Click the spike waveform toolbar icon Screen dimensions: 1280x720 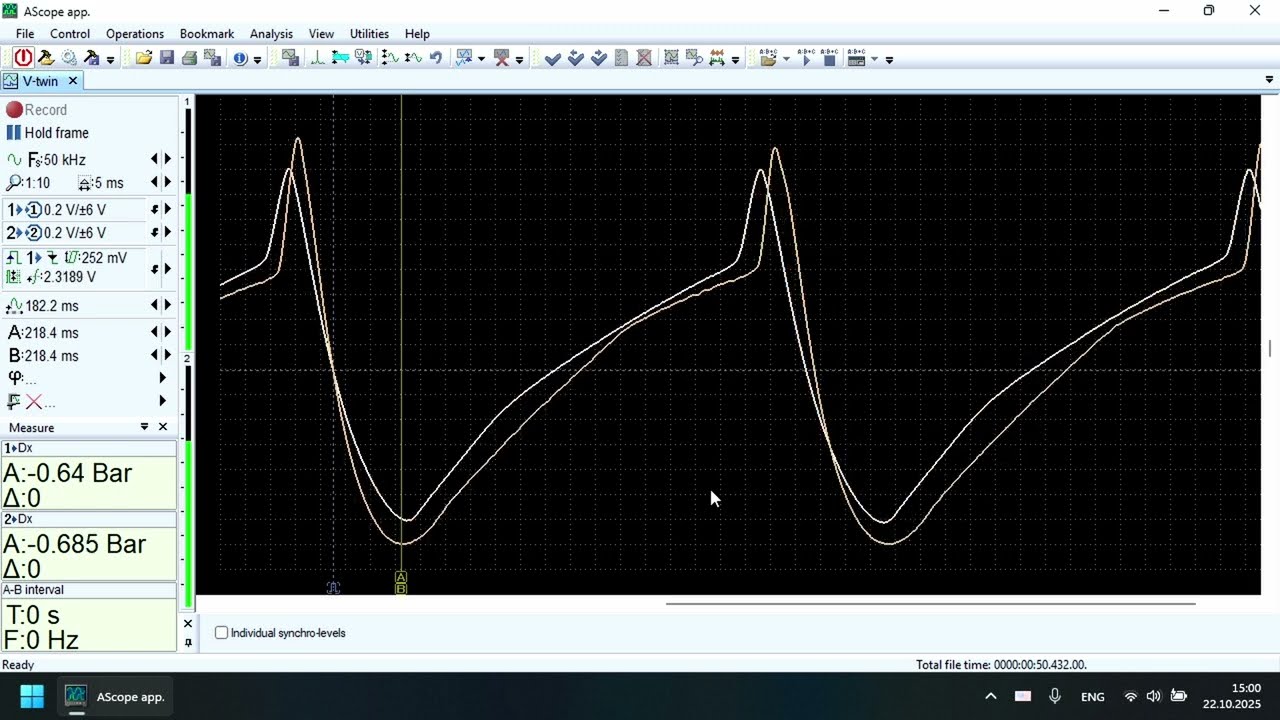pyautogui.click(x=318, y=58)
